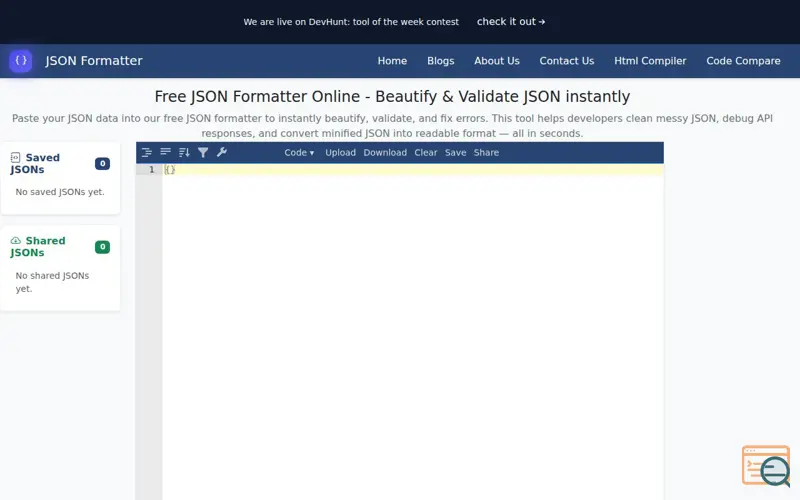This screenshot has width=800, height=500.
Task: Click the repair wrench icon
Action: 221,152
